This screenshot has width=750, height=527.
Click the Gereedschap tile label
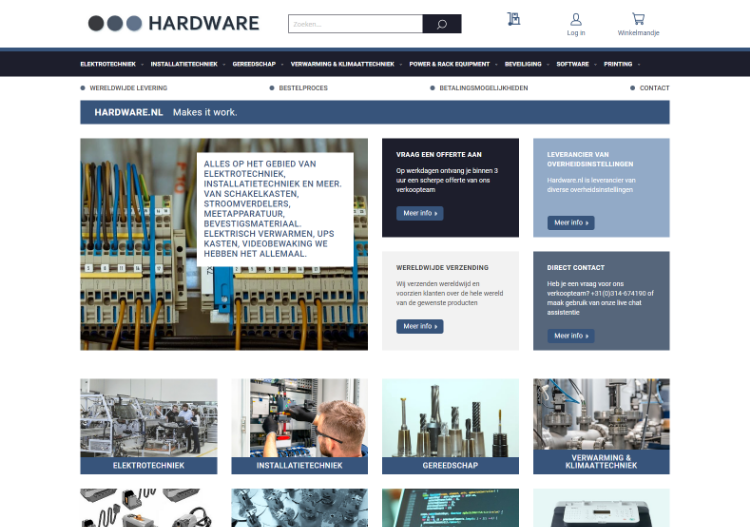point(450,466)
